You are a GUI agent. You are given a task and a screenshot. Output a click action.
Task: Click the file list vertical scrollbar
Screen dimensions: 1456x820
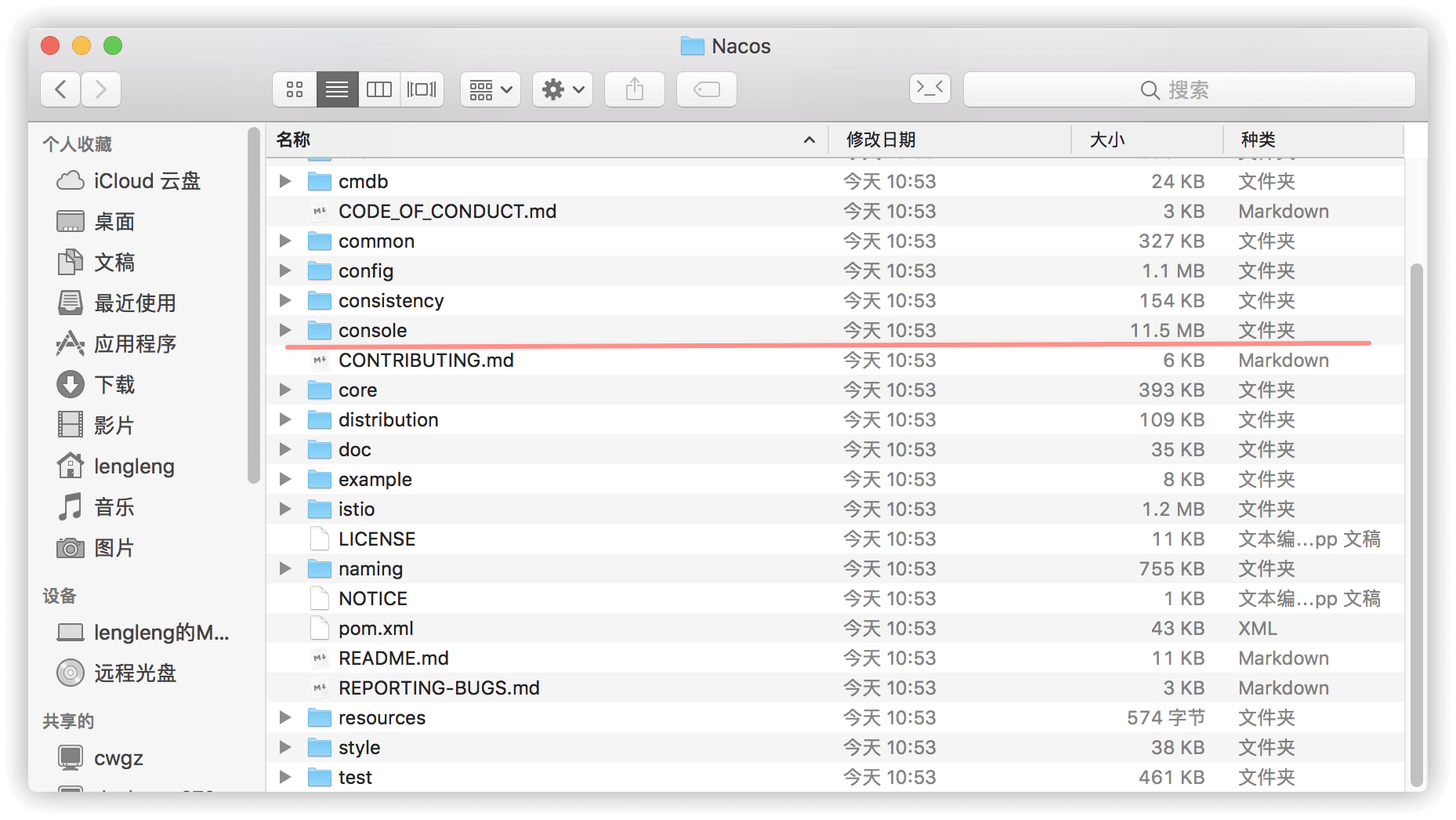tap(1416, 525)
